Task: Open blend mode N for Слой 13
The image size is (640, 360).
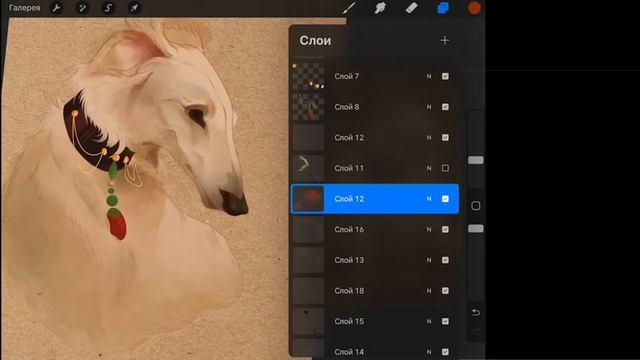Action: point(429,260)
